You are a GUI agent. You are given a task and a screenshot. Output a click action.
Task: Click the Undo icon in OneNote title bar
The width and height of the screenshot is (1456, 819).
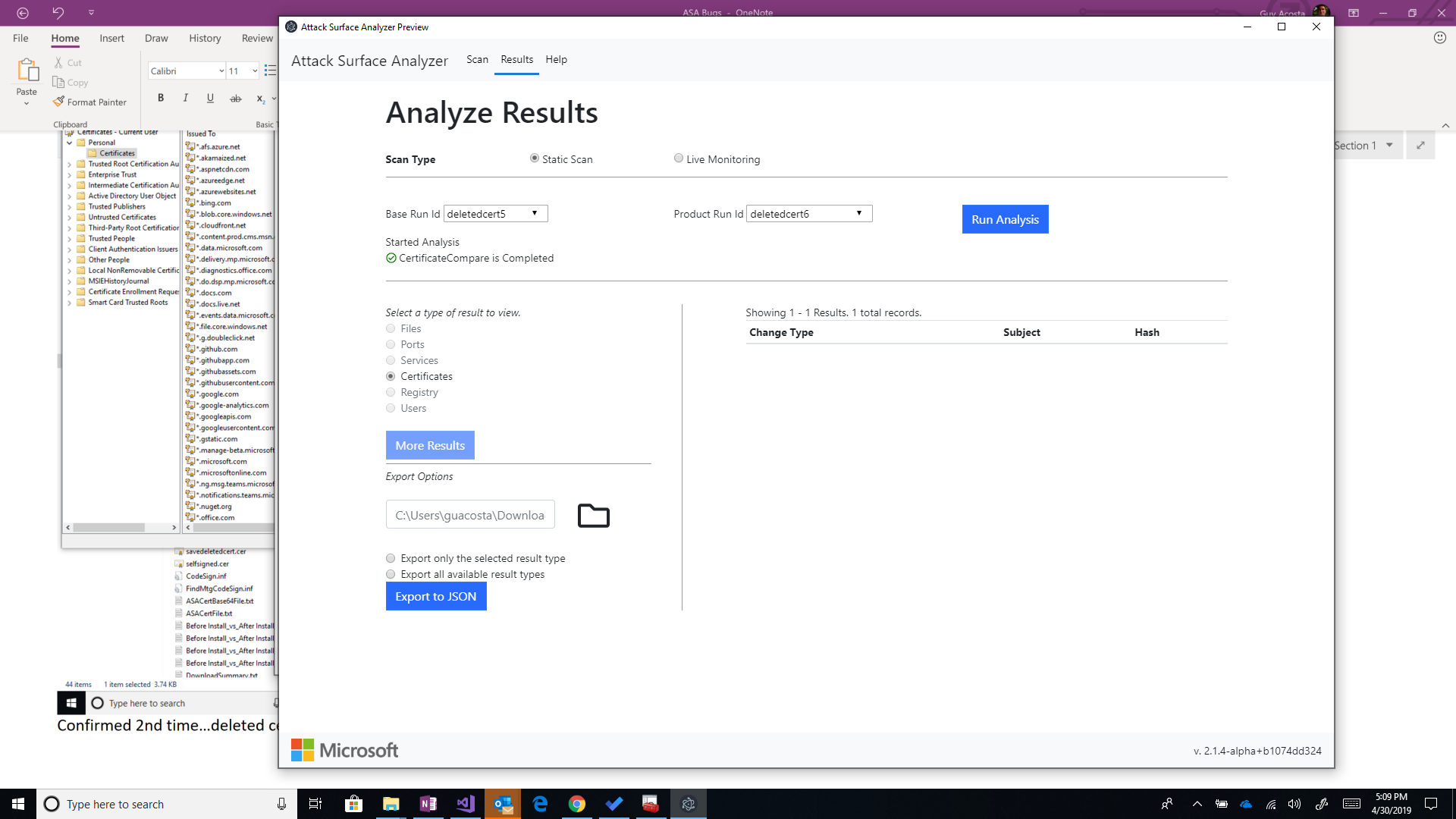[x=58, y=12]
